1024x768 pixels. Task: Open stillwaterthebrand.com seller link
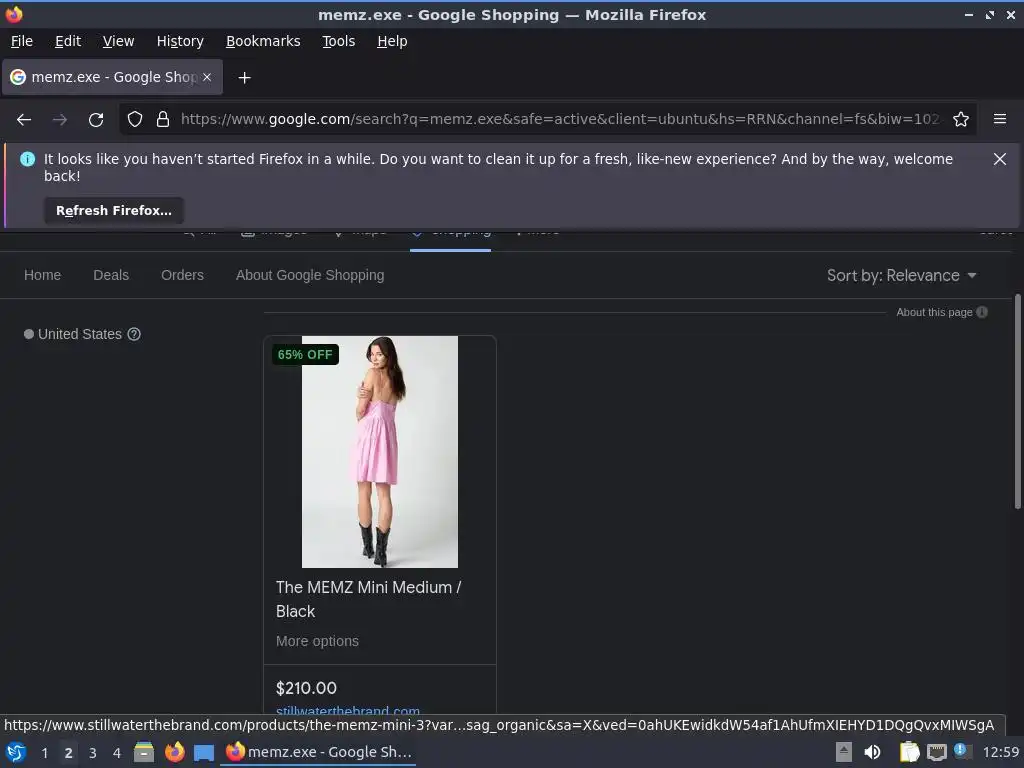[347, 710]
